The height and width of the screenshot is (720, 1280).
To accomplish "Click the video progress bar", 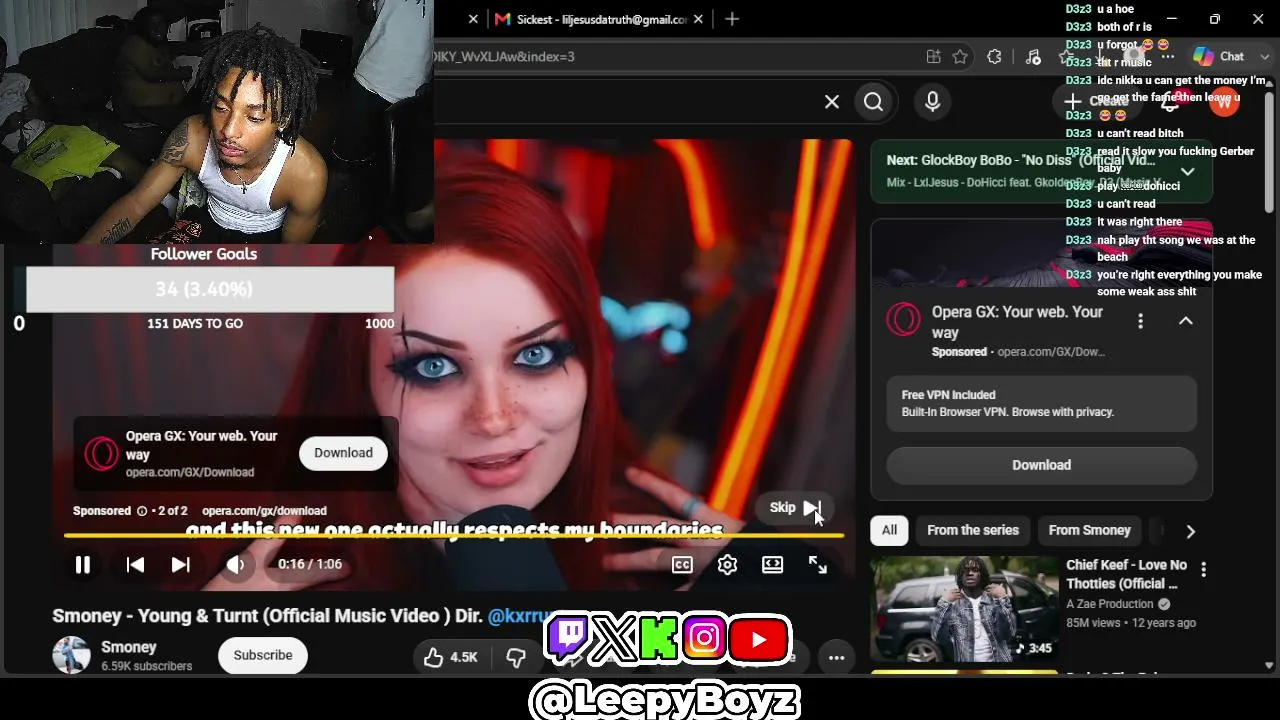I will point(454,536).
